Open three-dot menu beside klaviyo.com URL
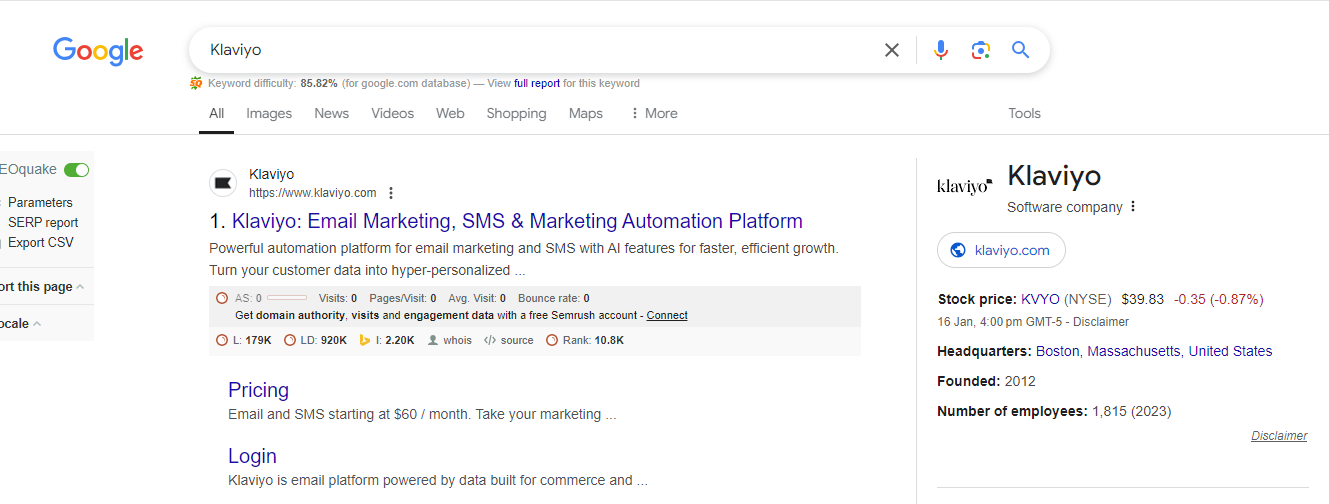 pyautogui.click(x=391, y=193)
